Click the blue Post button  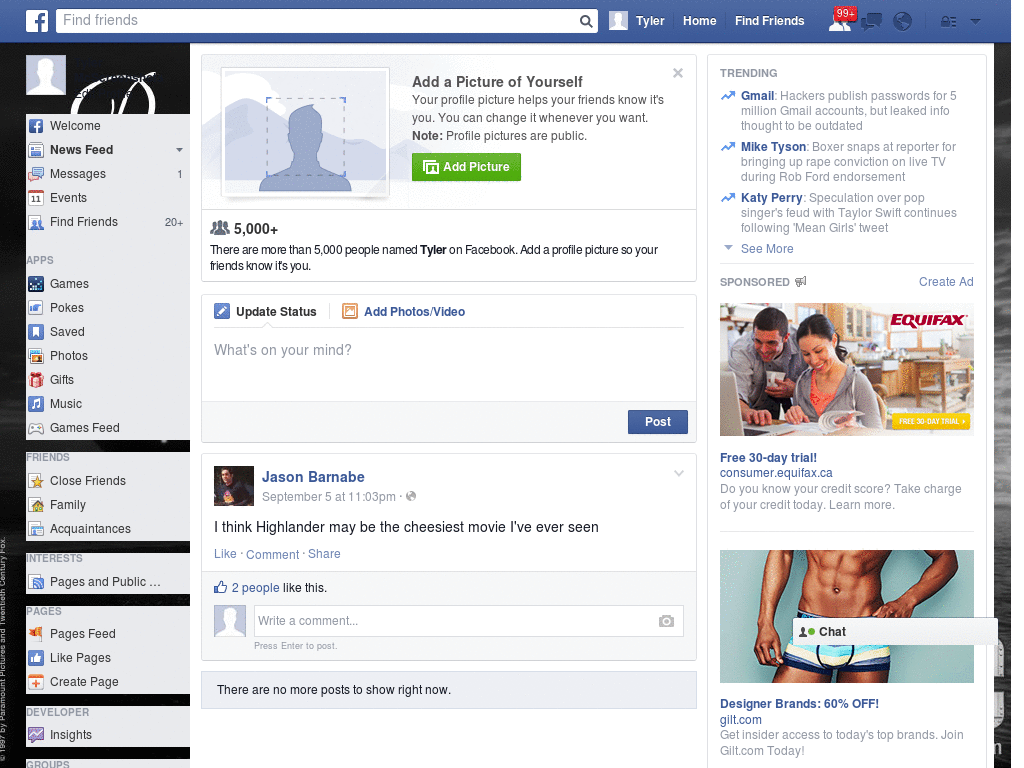(658, 422)
